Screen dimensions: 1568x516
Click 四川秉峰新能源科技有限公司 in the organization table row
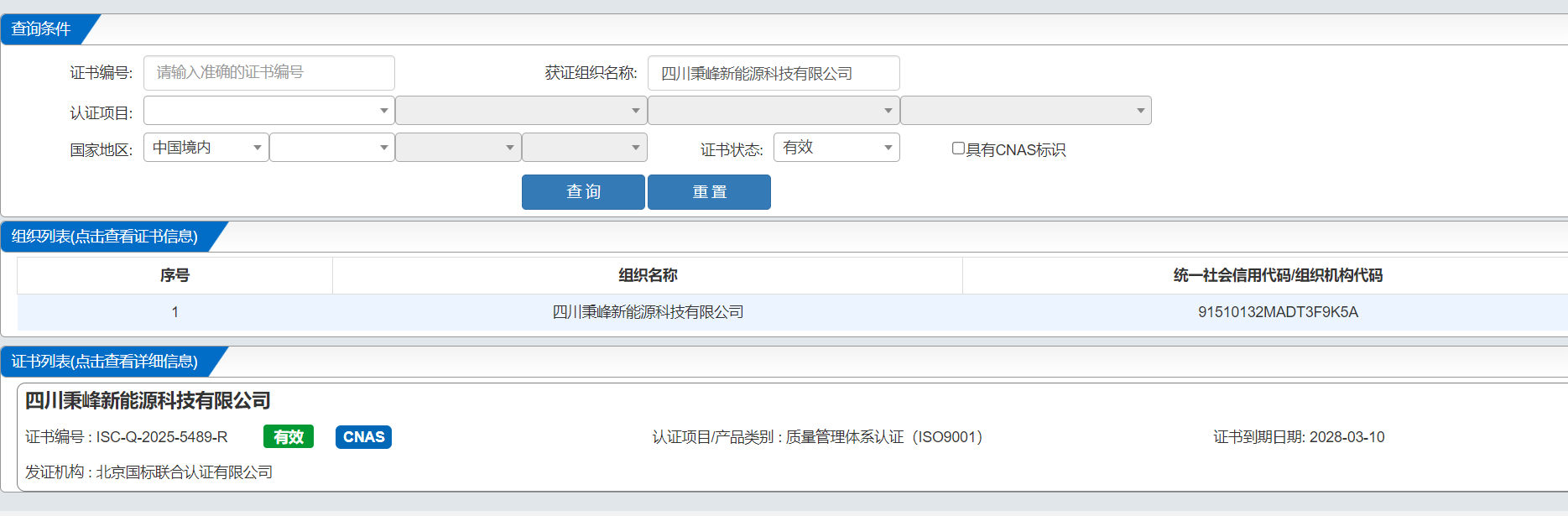[648, 312]
